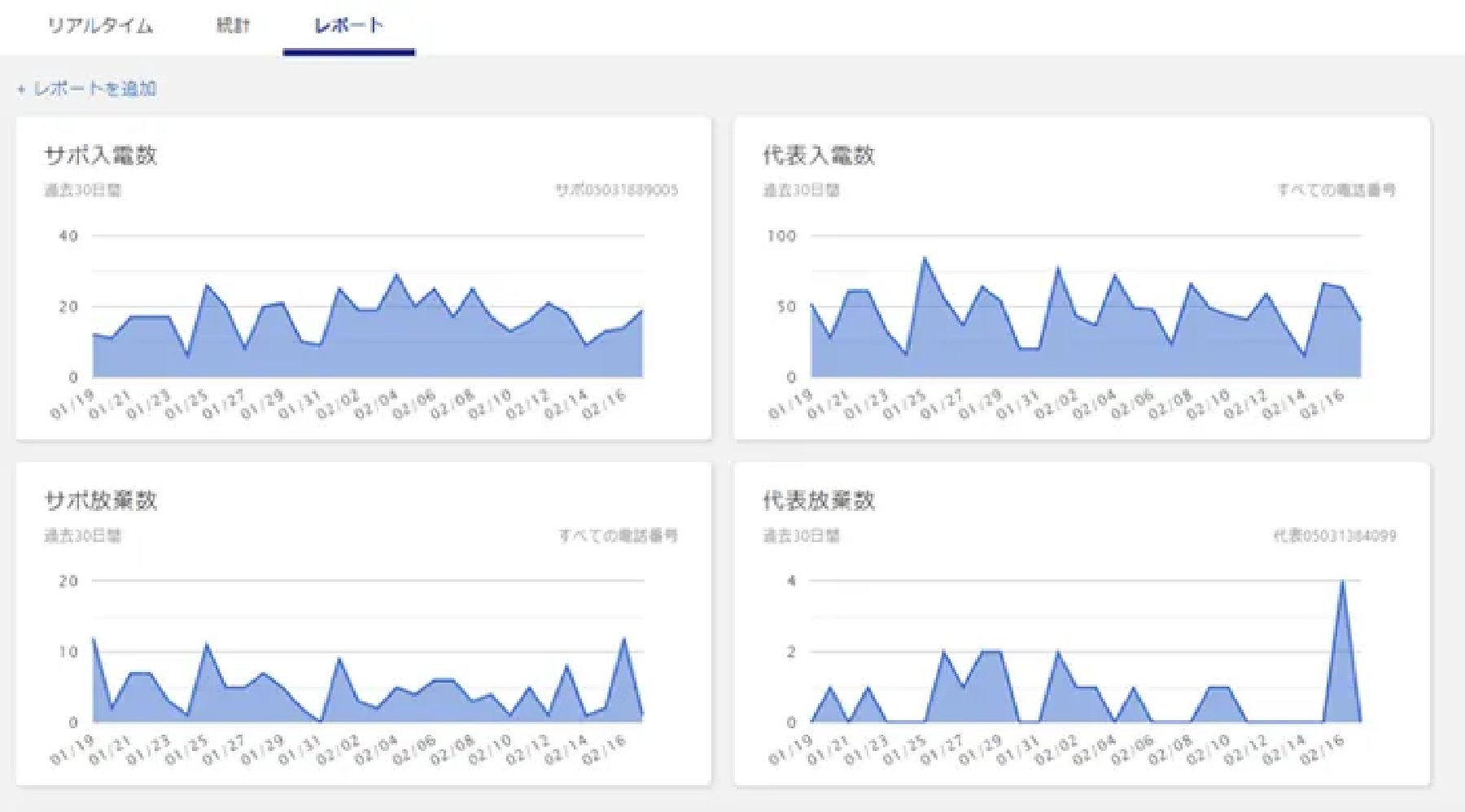Switch to the リアルタイム tab

coord(100,26)
